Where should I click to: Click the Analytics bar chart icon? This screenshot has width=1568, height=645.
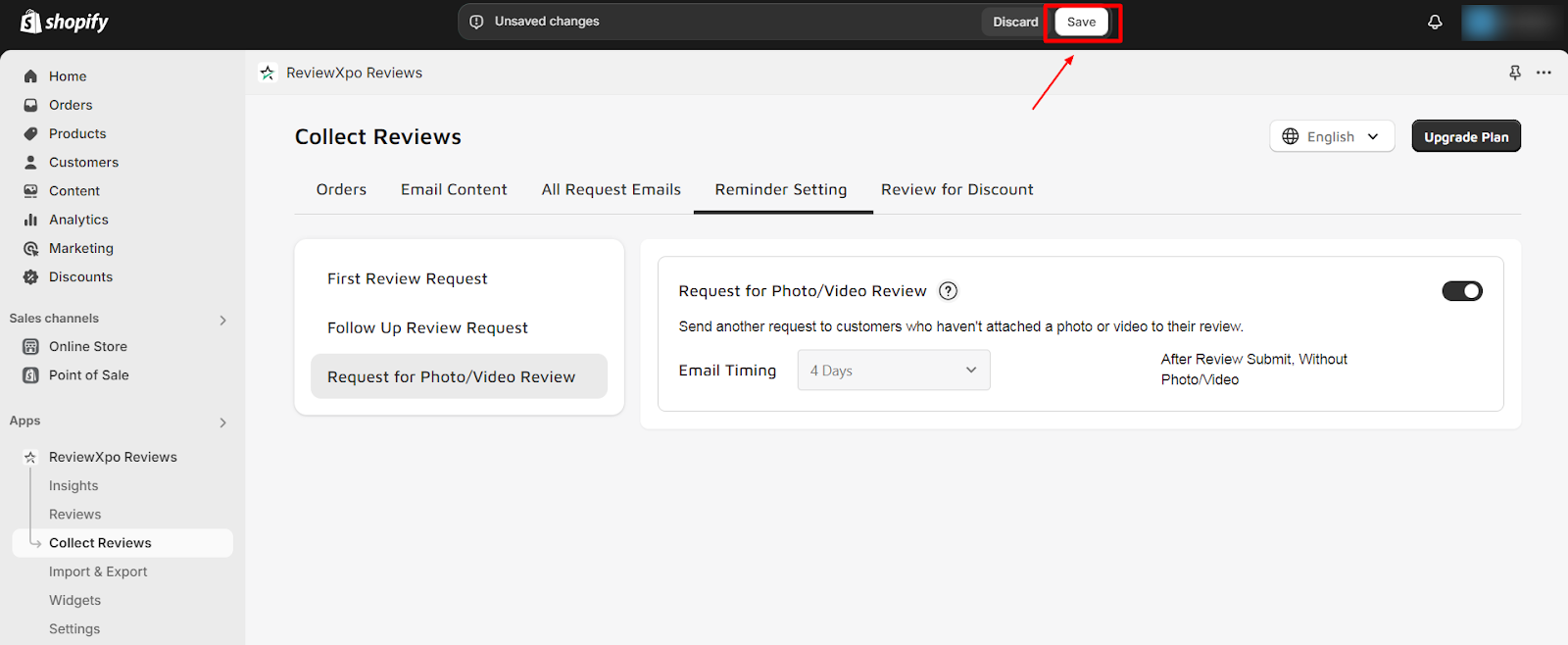click(30, 220)
